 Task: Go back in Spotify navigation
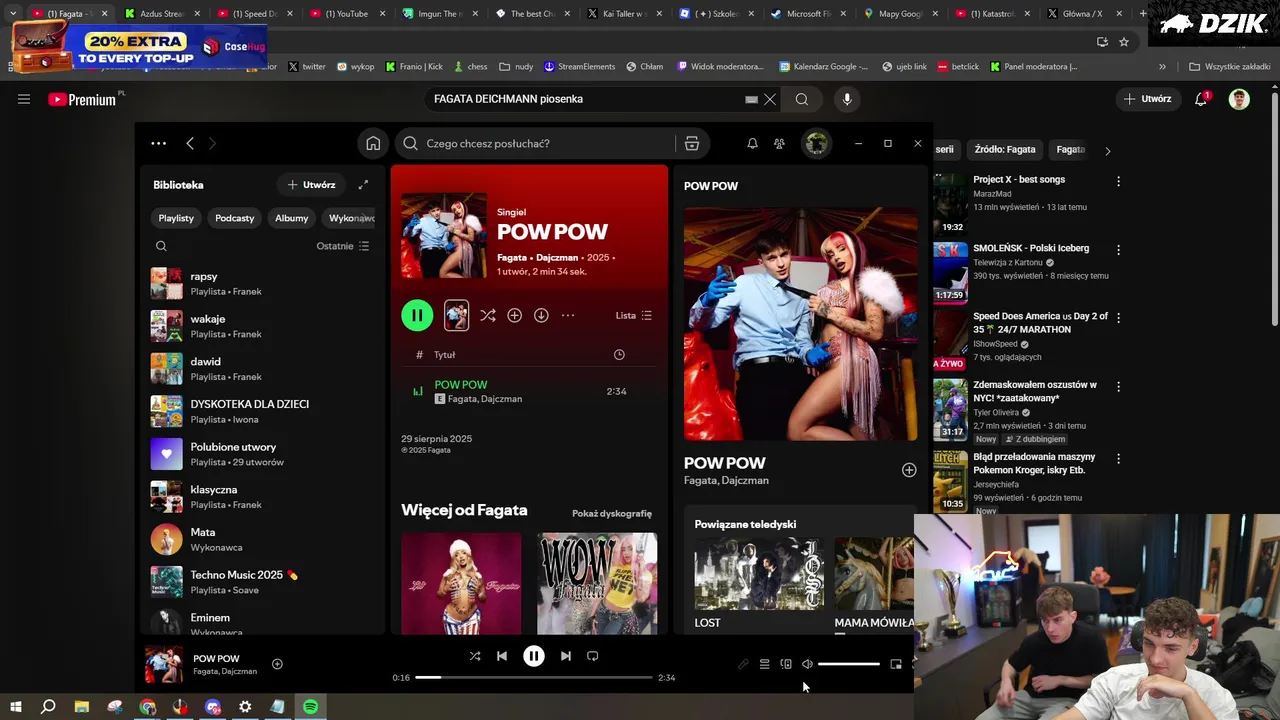[x=190, y=143]
